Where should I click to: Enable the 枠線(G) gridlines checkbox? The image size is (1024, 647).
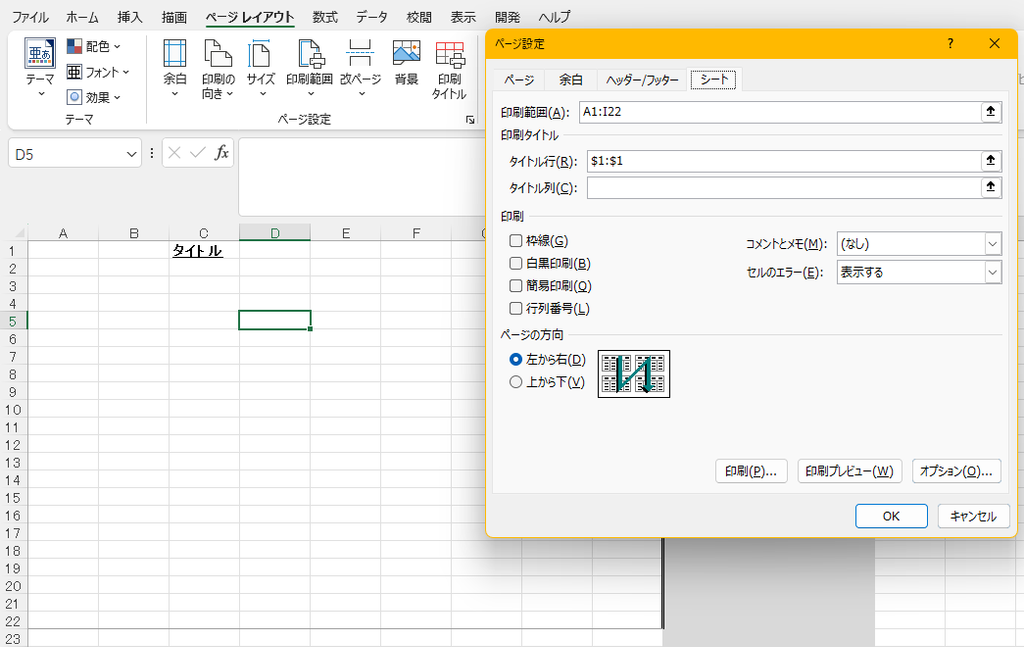(516, 241)
